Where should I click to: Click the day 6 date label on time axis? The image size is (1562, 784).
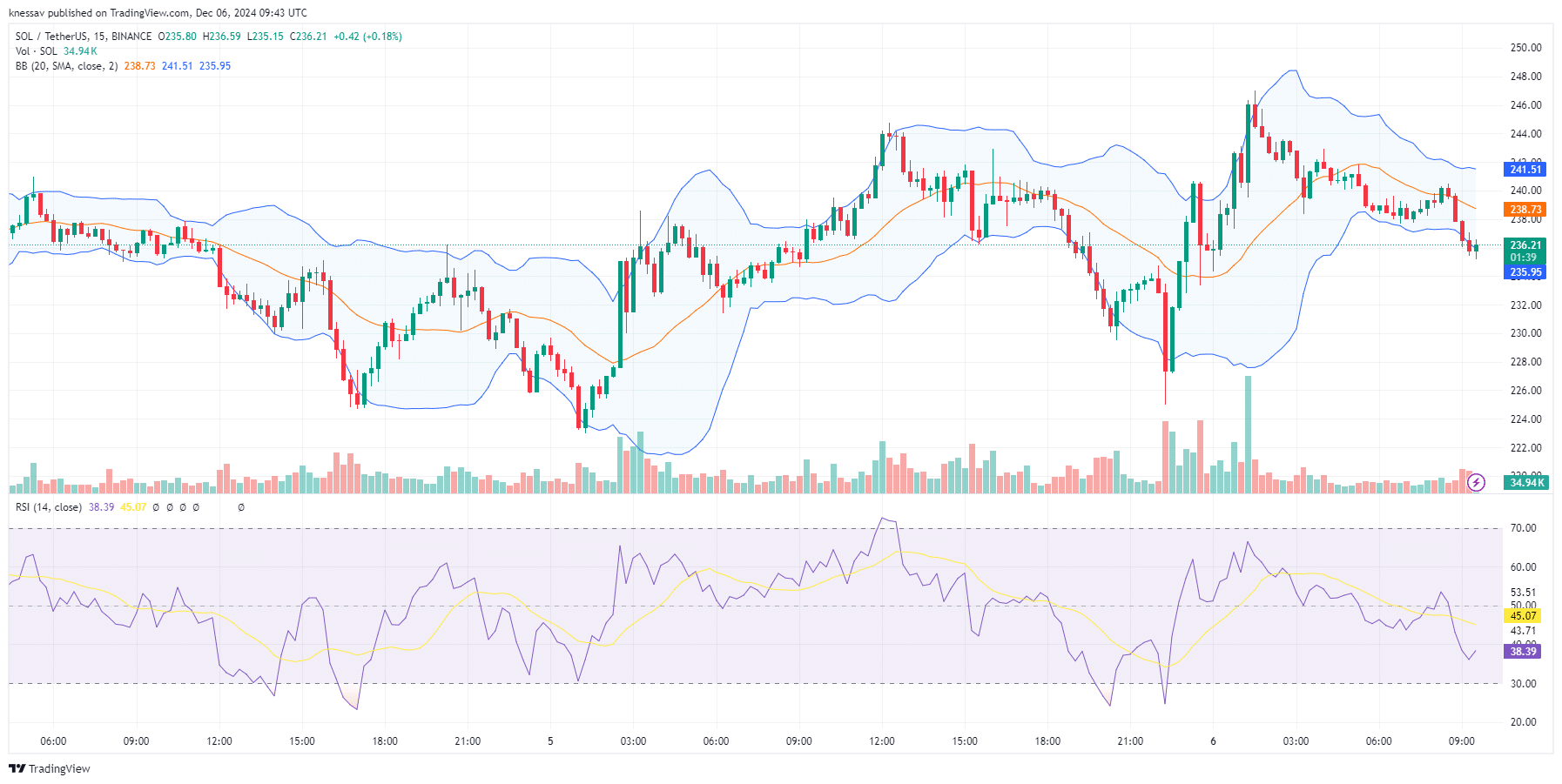tap(1213, 741)
